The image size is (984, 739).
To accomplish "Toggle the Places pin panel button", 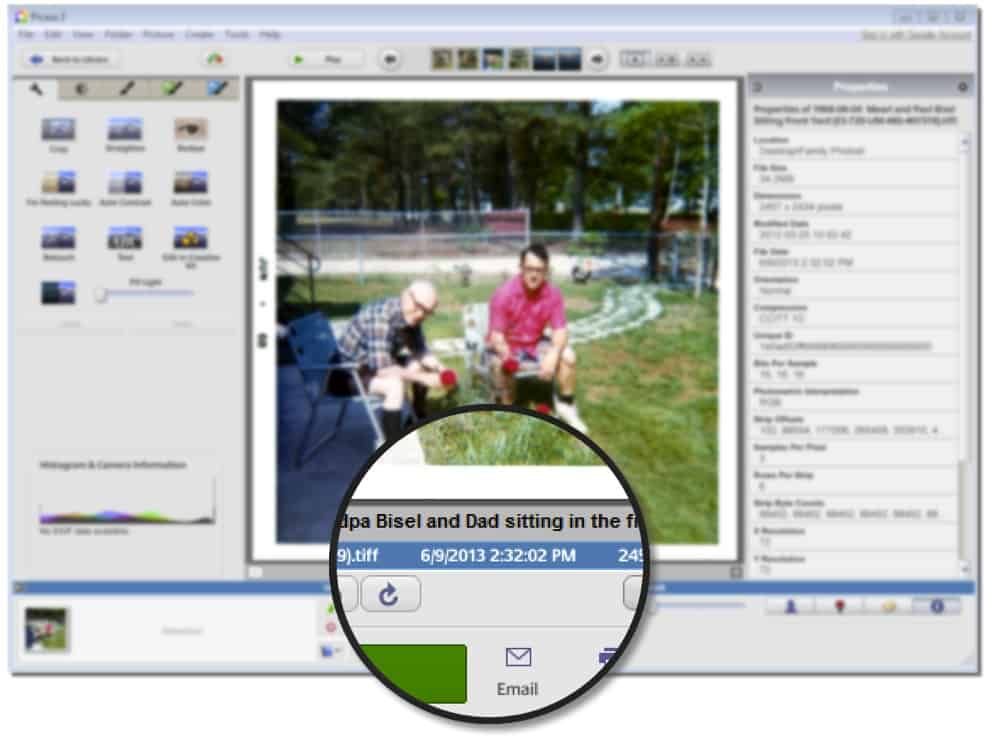I will click(838, 607).
